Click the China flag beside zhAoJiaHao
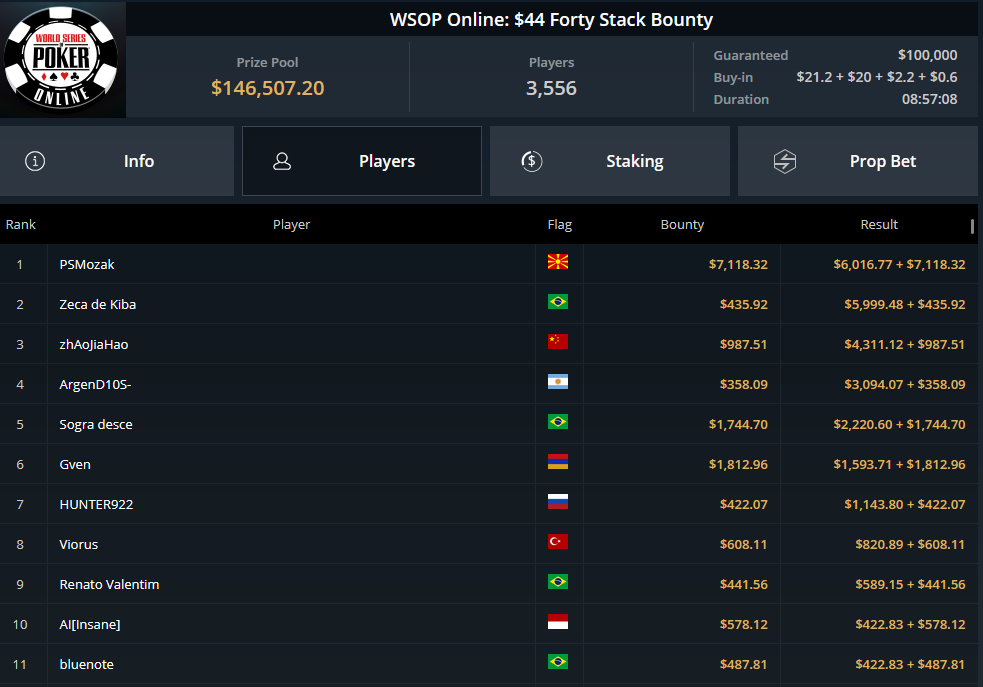Viewport: 983px width, 687px height. (558, 342)
